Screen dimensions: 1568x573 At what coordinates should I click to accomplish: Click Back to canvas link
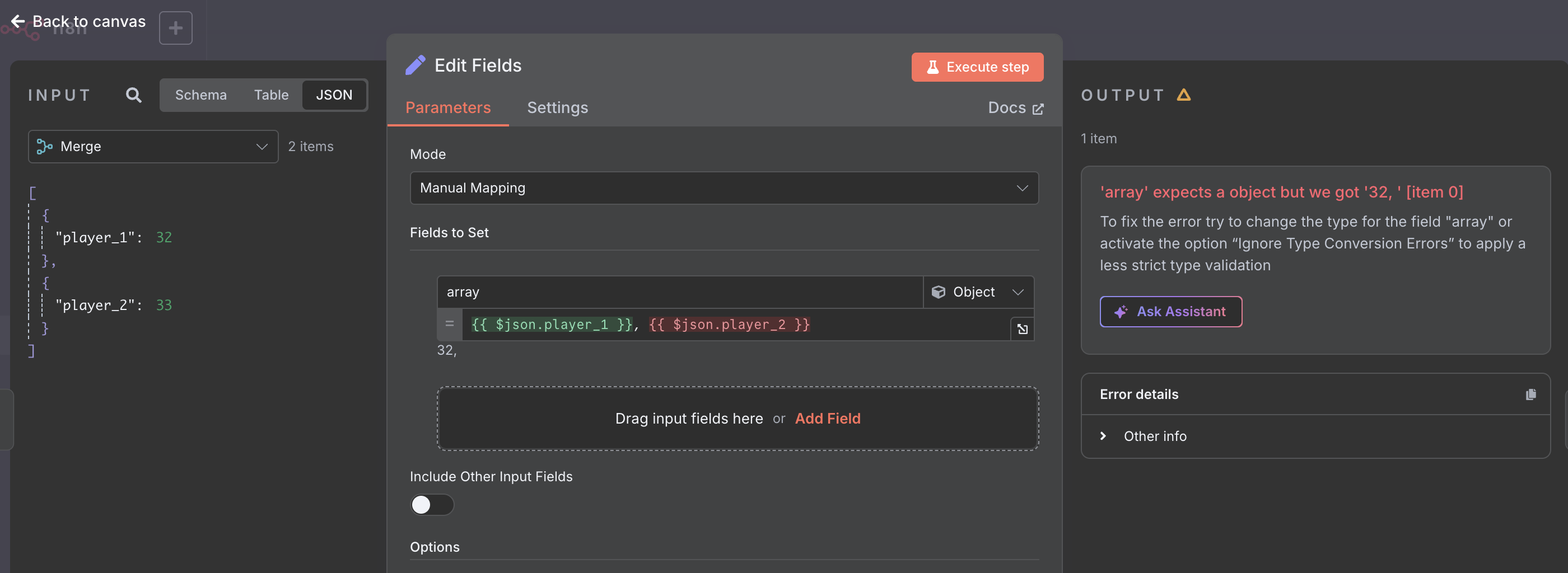point(78,21)
